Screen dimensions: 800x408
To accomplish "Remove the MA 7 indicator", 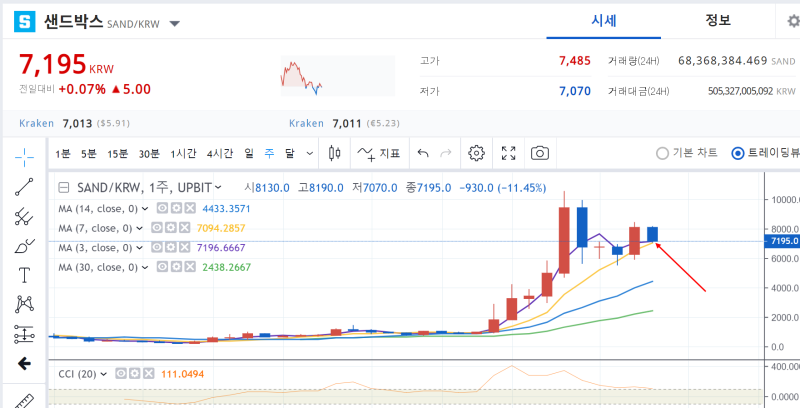I will 185,227.
